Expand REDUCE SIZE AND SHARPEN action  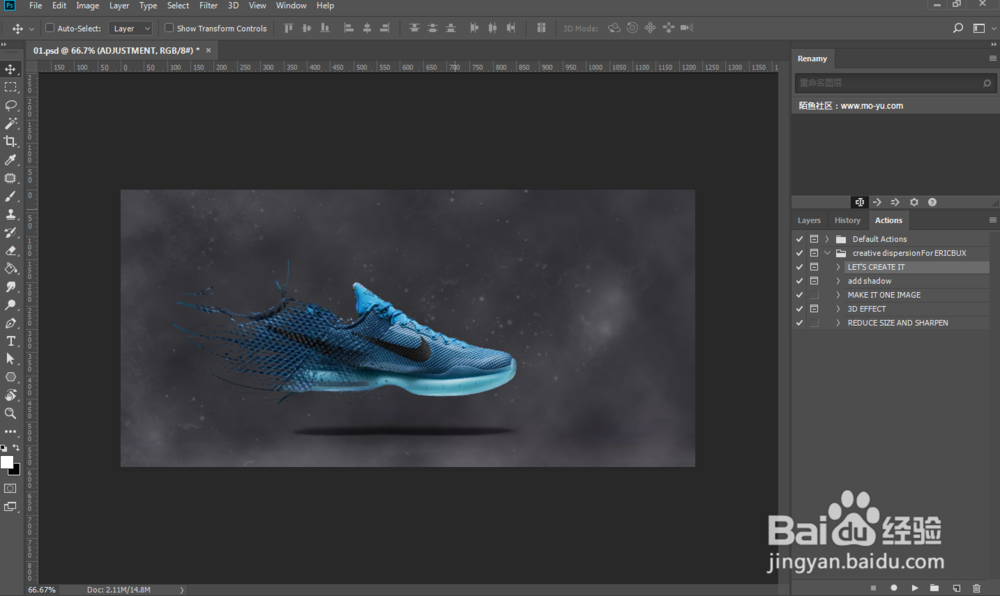coord(838,323)
